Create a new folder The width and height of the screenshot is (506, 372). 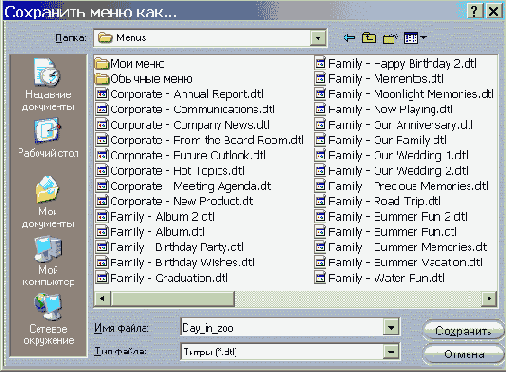tap(390, 38)
